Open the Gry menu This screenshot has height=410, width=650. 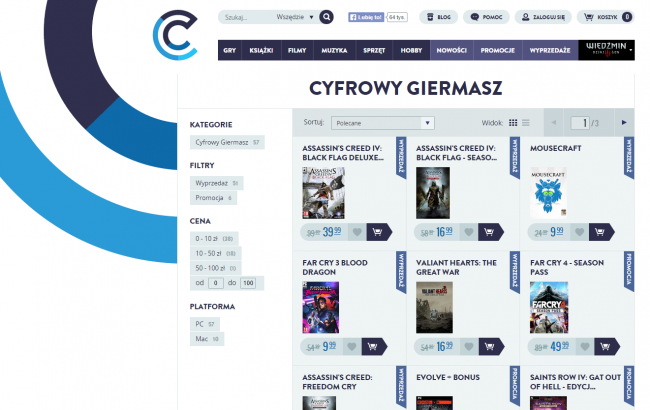(x=229, y=50)
